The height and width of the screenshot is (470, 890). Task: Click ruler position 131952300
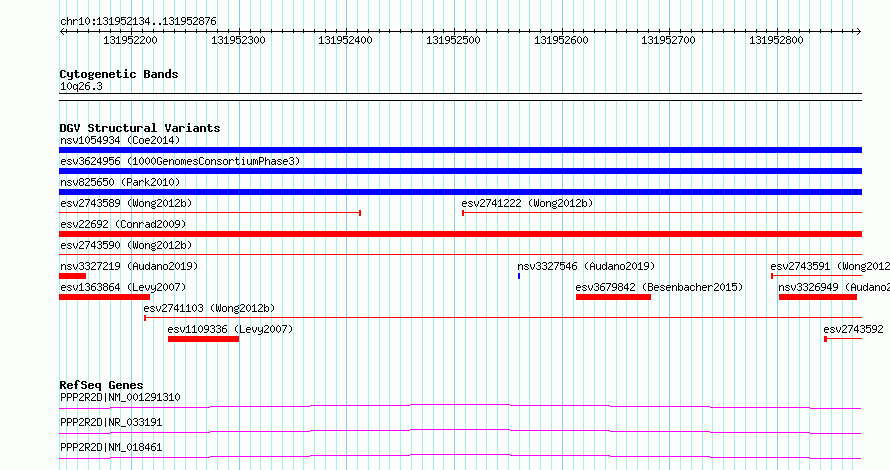point(238,40)
